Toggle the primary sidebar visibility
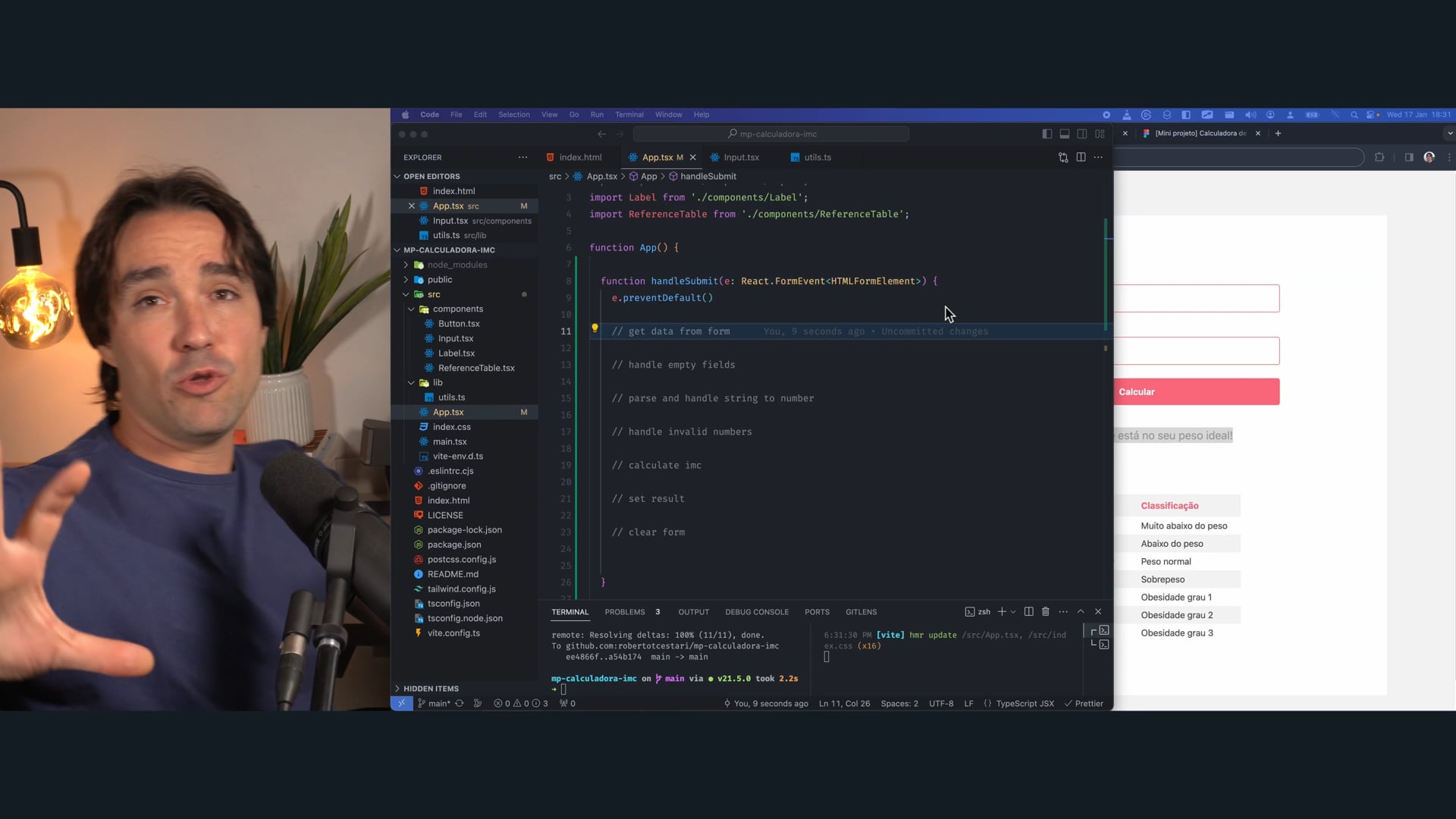This screenshot has width=1456, height=819. (1046, 134)
